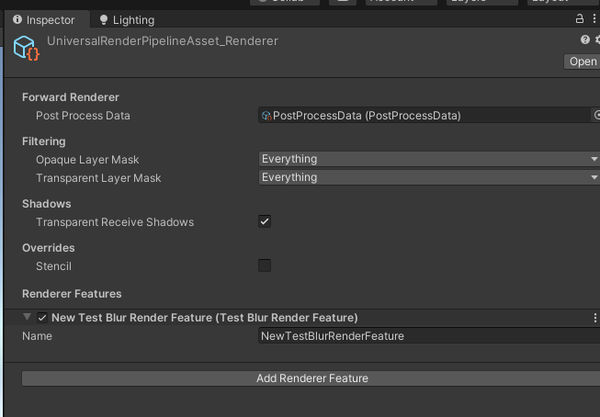Open the Inspector panel kebab menu
The height and width of the screenshot is (417, 600).
coord(595,19)
